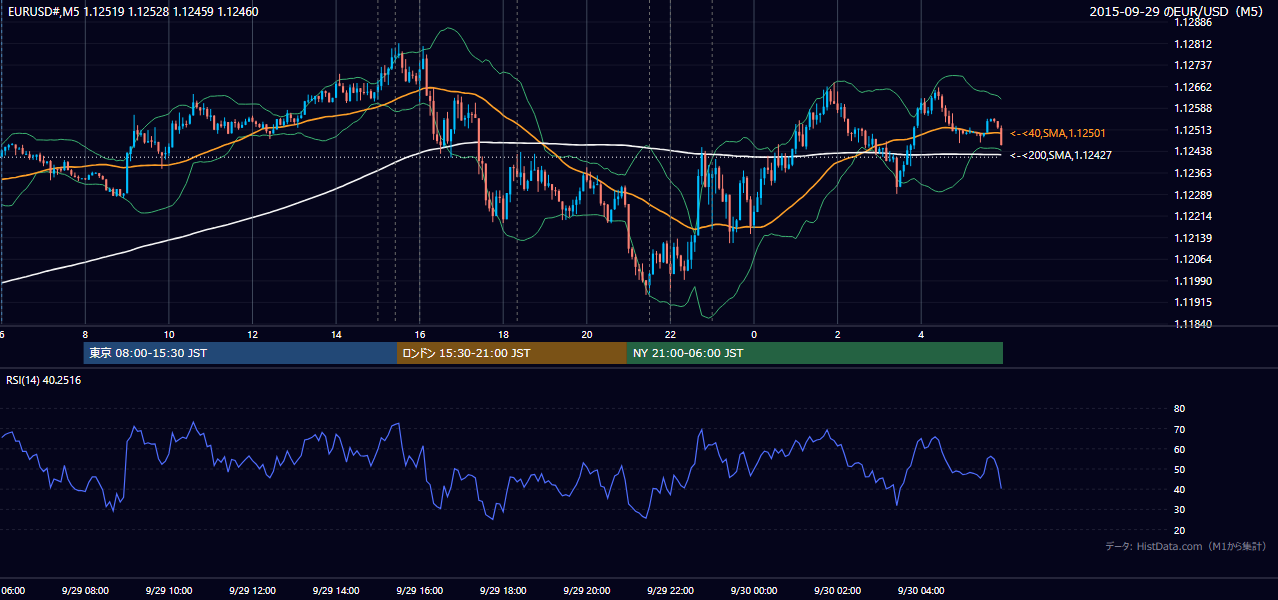This screenshot has width=1278, height=600.
Task: Click hour marker 4 under price chart
Action: click(x=921, y=334)
